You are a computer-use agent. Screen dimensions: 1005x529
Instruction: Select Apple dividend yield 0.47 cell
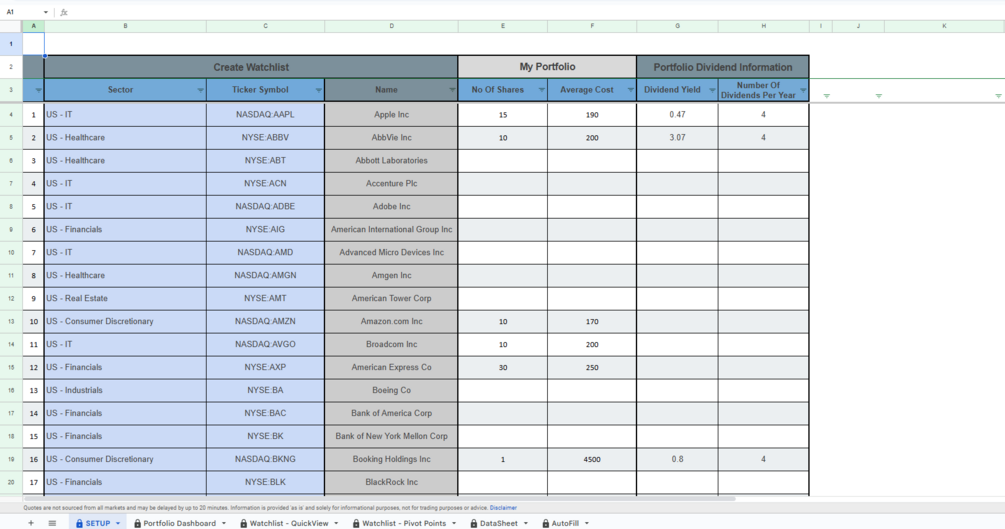pyautogui.click(x=677, y=115)
